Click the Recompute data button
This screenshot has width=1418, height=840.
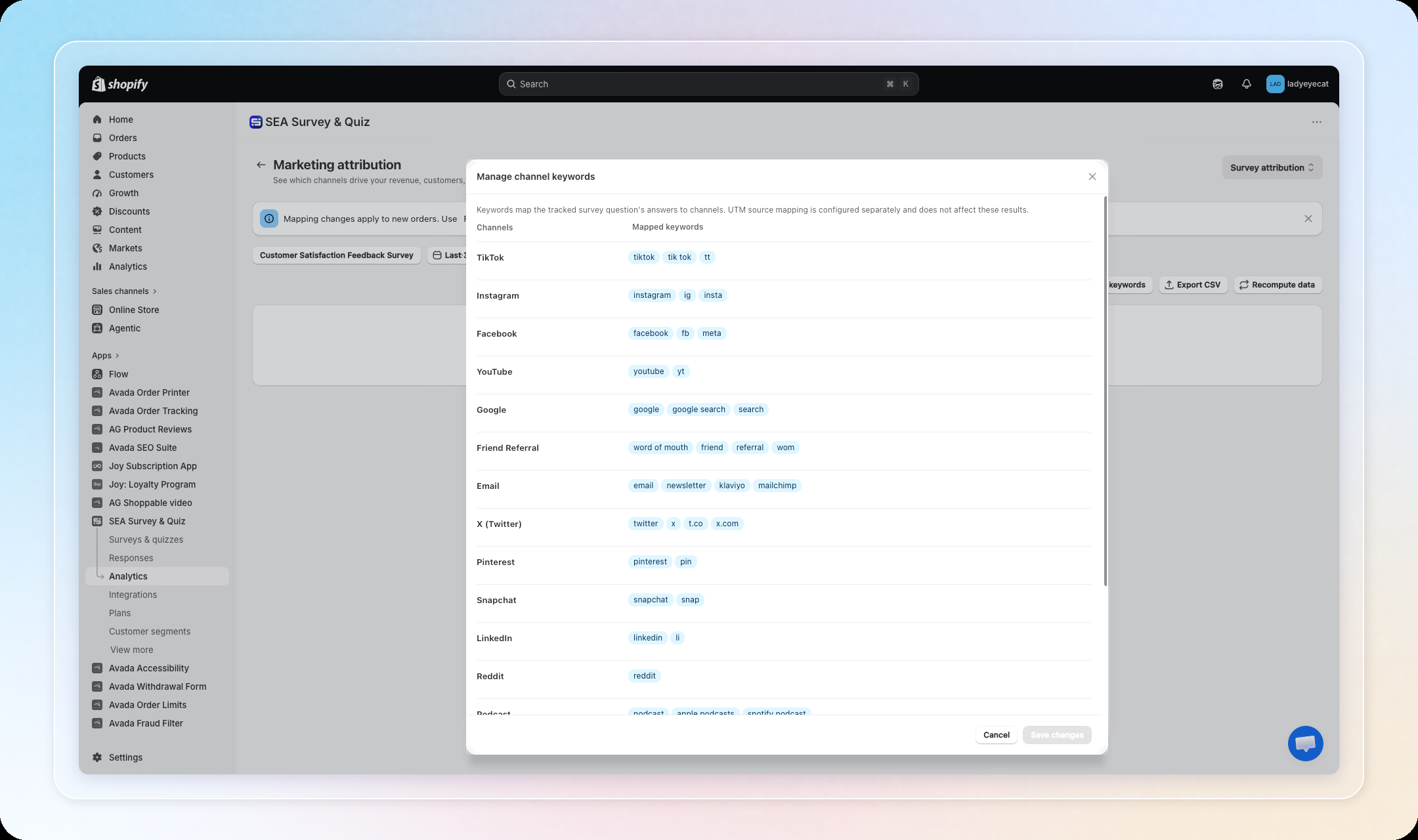pos(1278,285)
